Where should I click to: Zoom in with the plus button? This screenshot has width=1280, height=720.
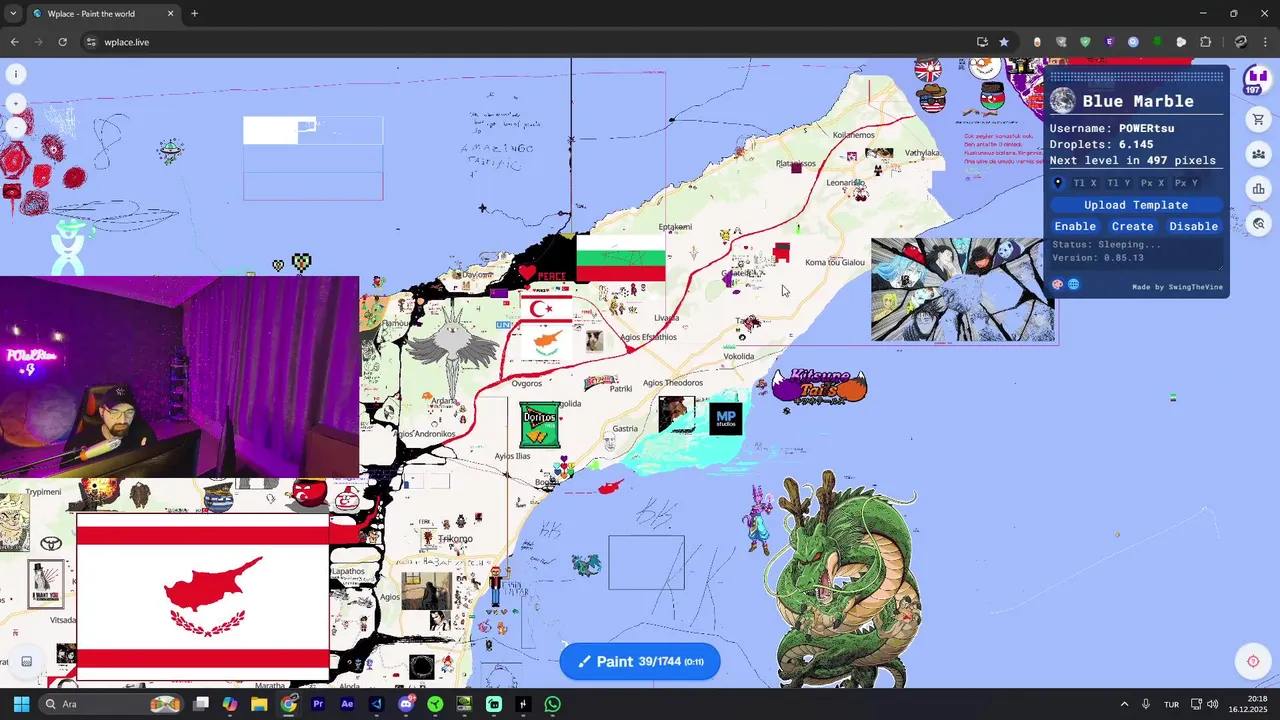16,104
